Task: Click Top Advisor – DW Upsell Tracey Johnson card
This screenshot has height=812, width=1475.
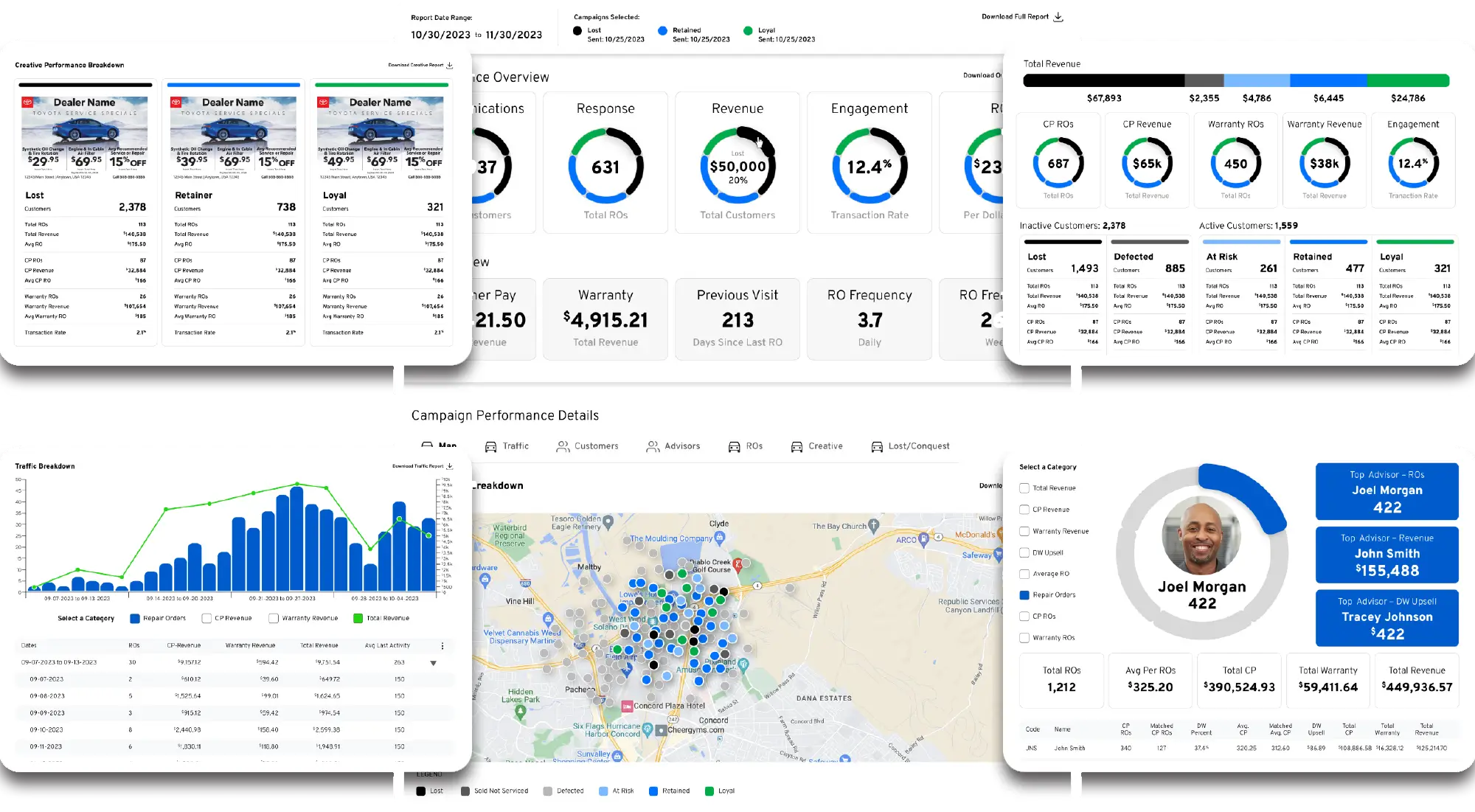Action: 1387,618
